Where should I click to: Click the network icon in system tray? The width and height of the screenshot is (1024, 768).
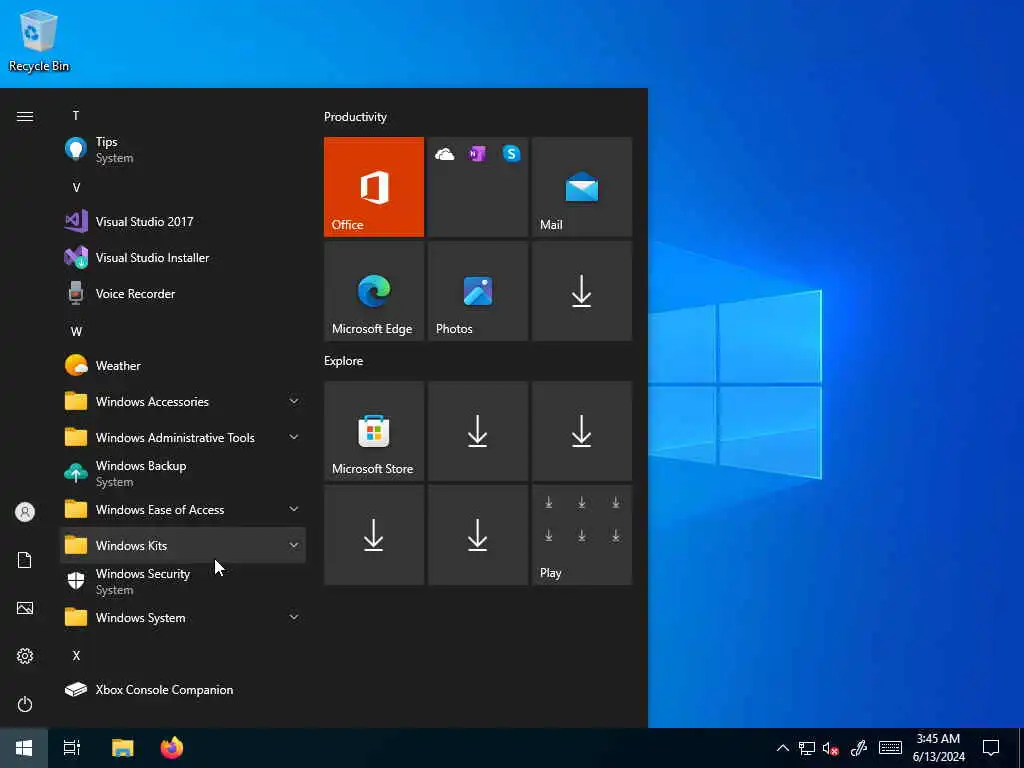click(x=807, y=748)
